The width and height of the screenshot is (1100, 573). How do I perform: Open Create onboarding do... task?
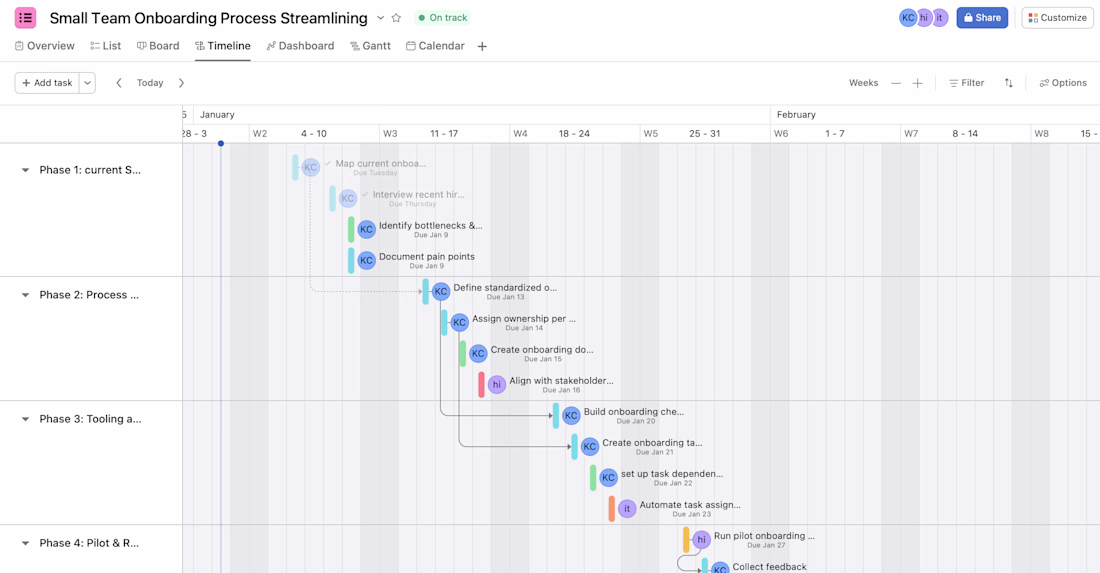(x=542, y=349)
